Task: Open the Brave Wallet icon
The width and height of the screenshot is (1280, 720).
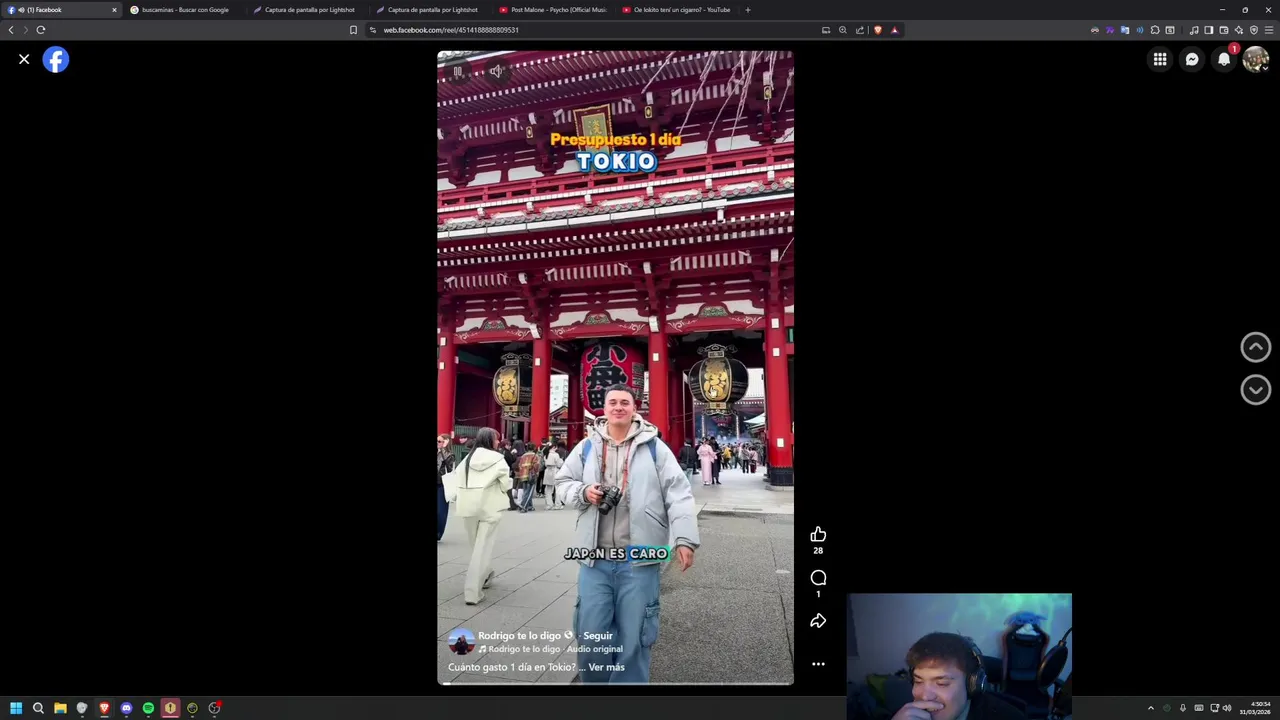Action: point(1224,30)
